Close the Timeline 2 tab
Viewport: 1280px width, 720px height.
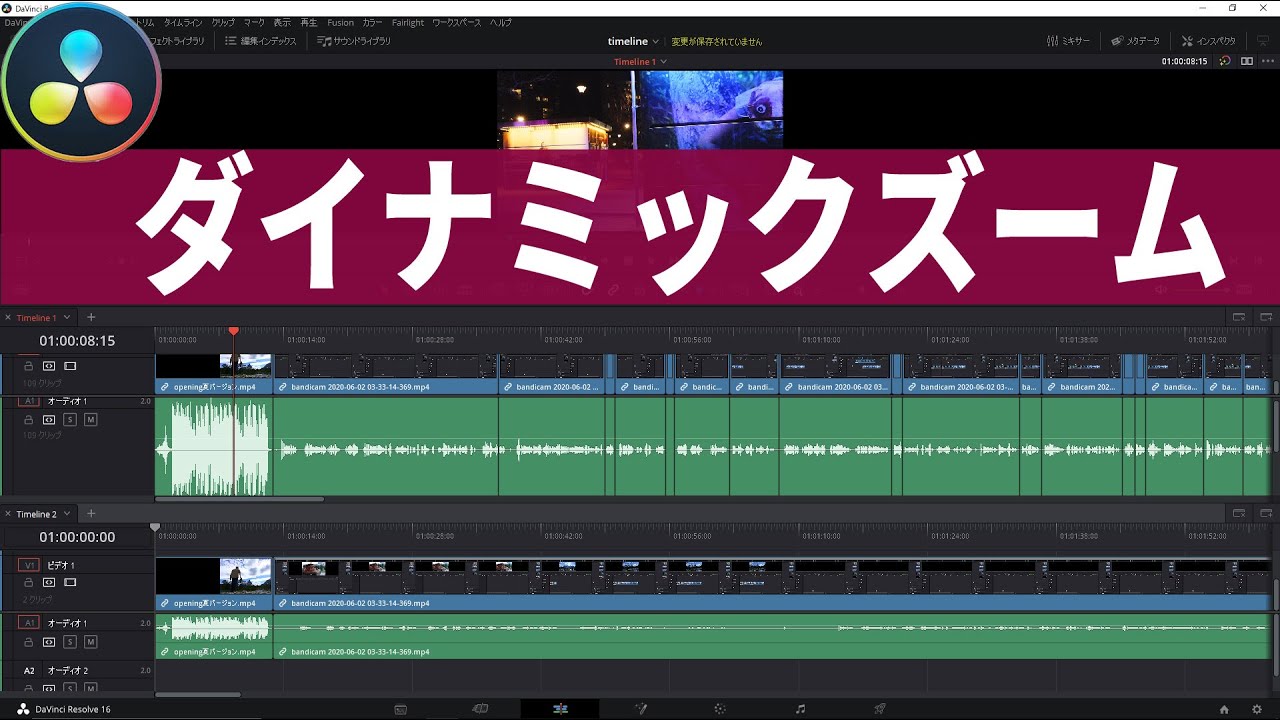click(8, 514)
